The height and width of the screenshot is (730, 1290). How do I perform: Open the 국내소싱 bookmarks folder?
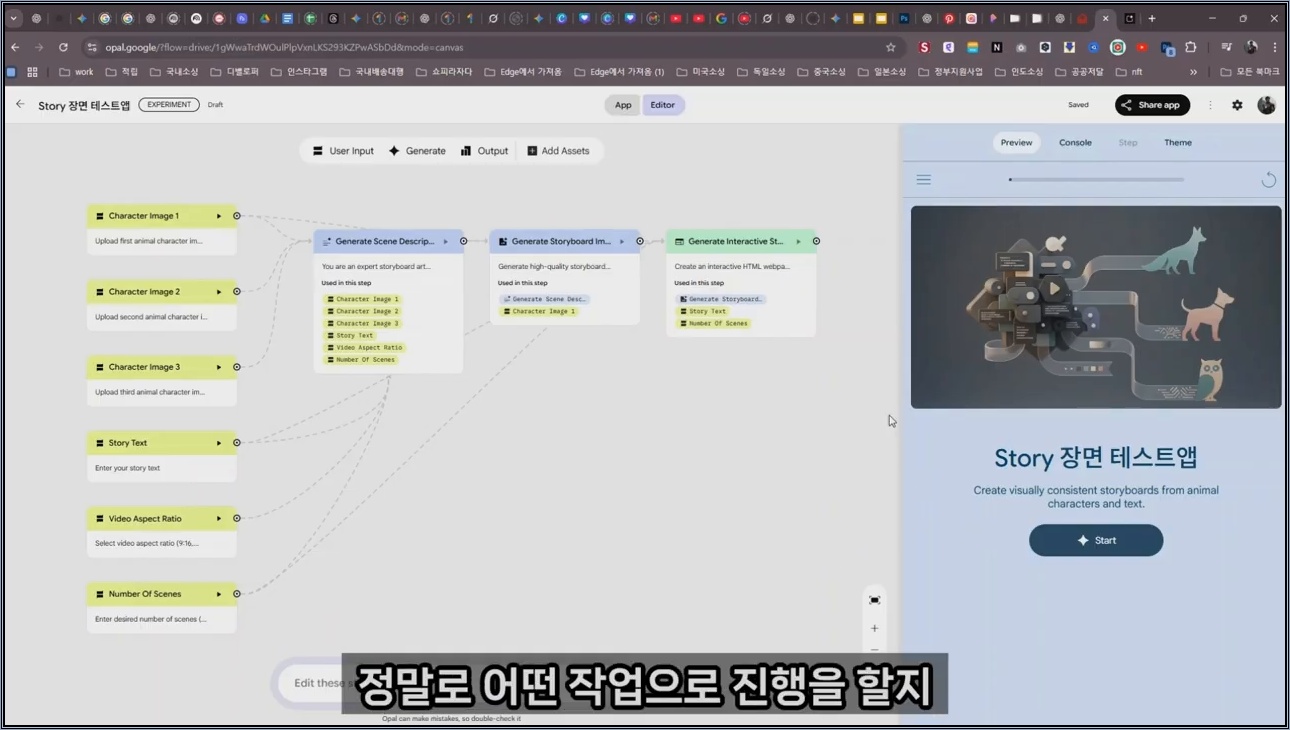tap(174, 72)
